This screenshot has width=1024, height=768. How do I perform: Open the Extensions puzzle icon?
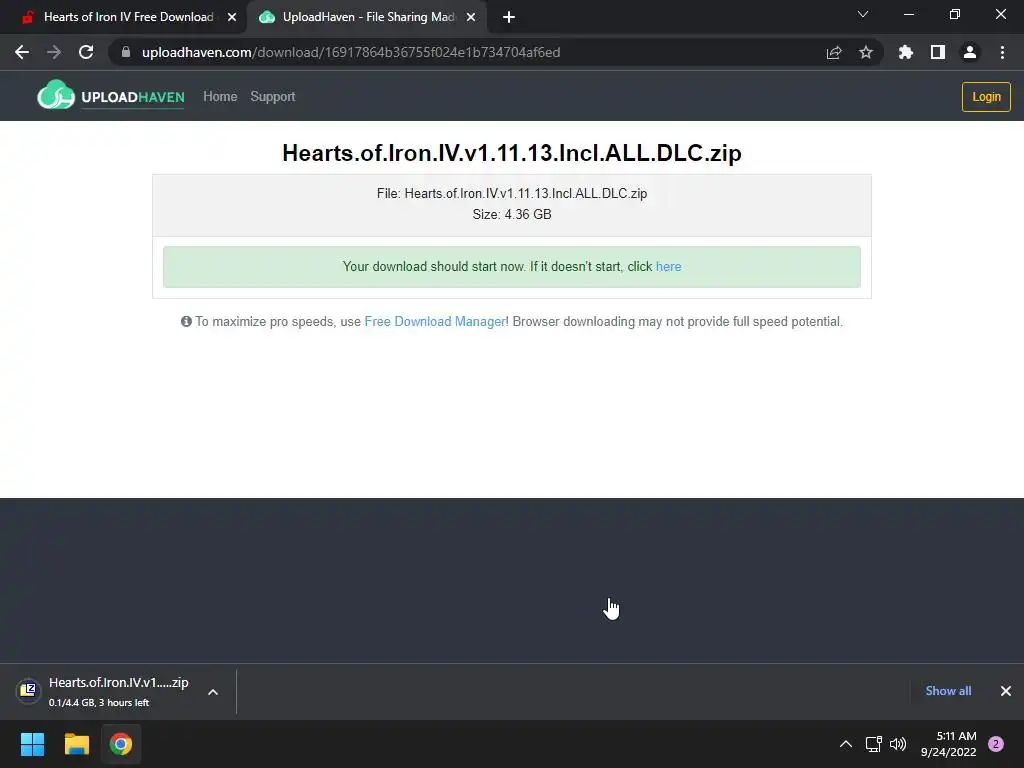click(x=906, y=52)
